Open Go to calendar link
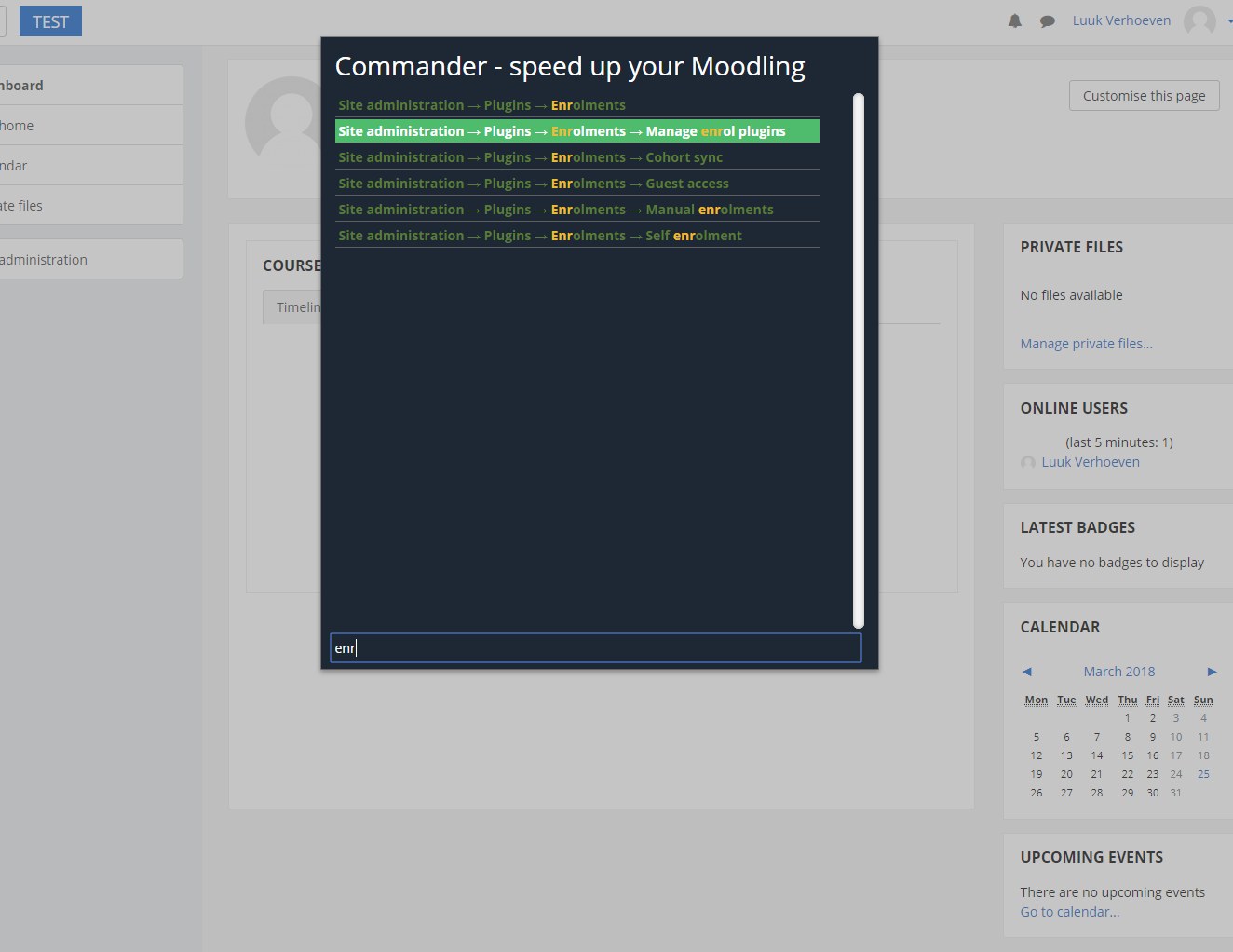 1069,912
